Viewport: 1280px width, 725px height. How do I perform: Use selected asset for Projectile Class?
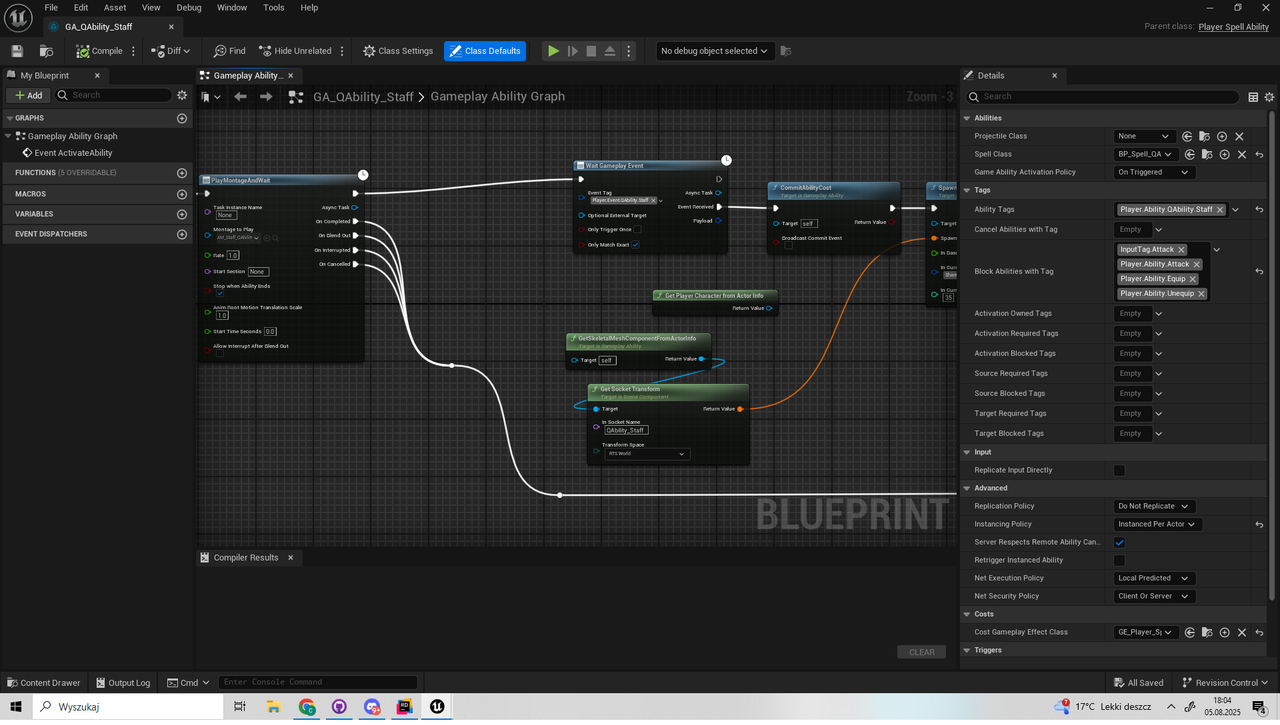click(1187, 136)
